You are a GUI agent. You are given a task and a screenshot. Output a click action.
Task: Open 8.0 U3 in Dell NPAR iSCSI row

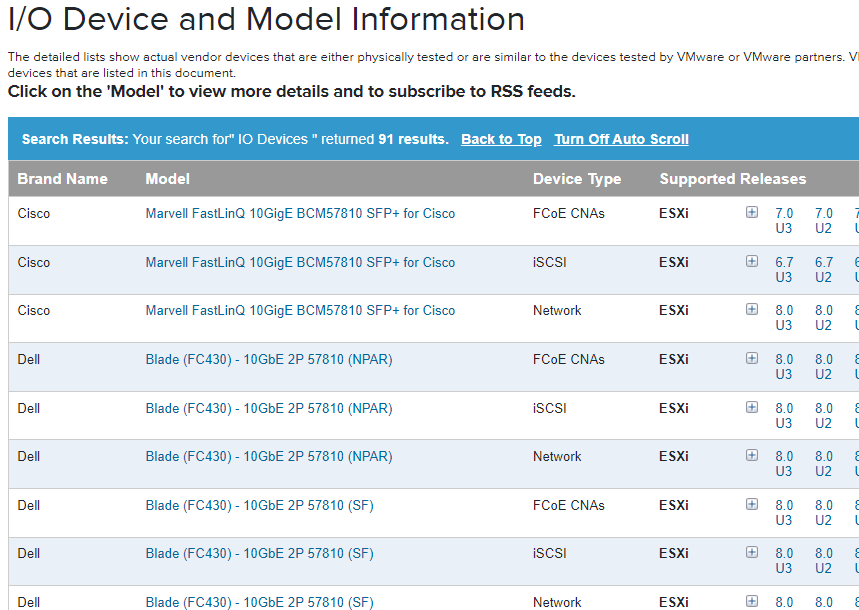(784, 416)
